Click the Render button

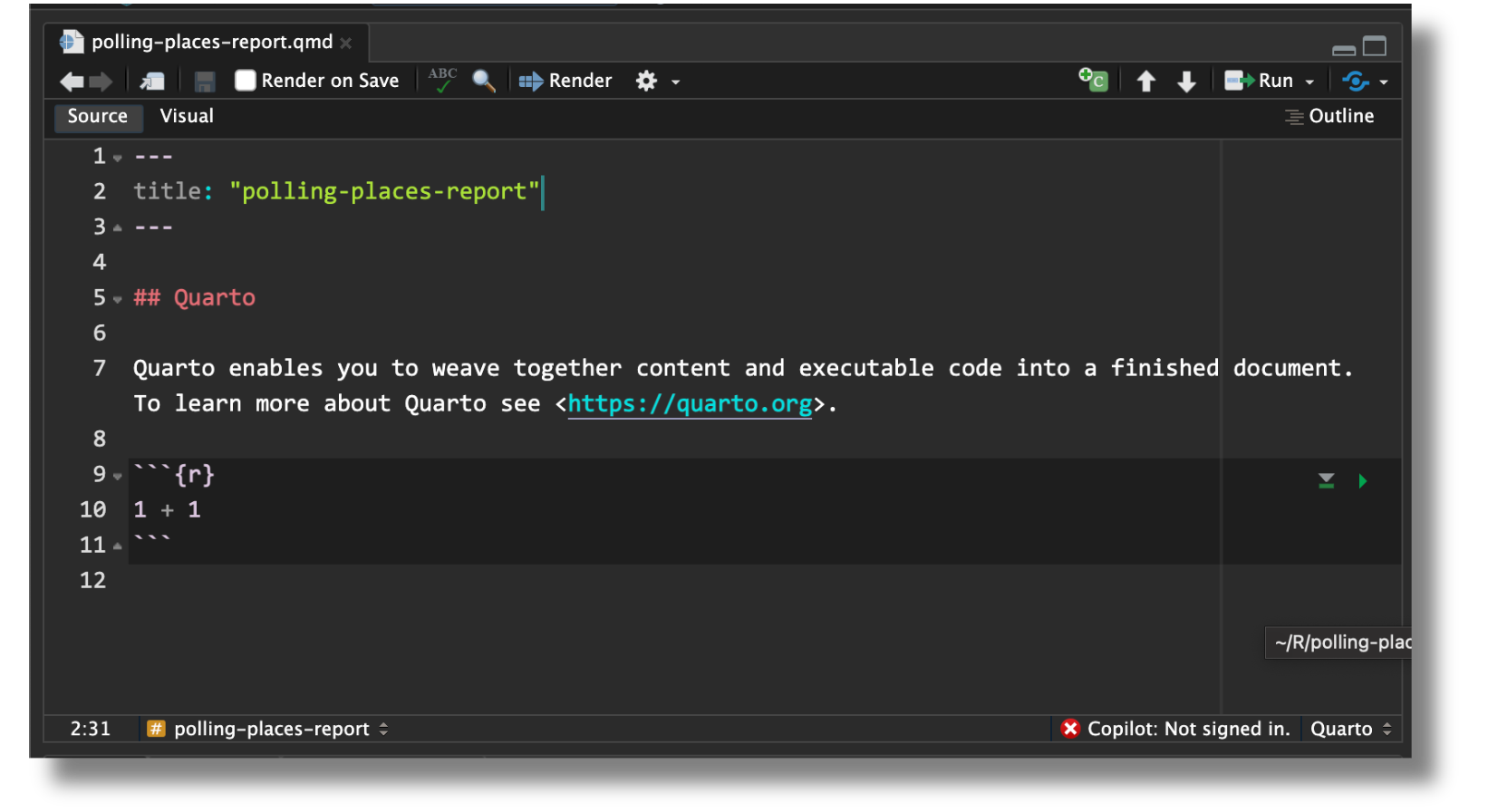565,81
